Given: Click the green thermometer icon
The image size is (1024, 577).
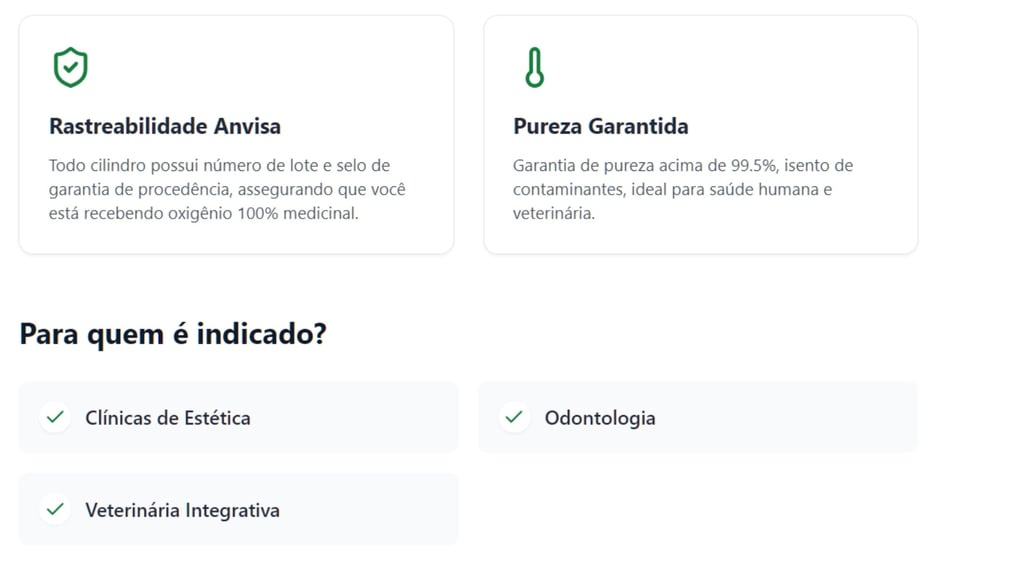Looking at the screenshot, I should coord(534,68).
